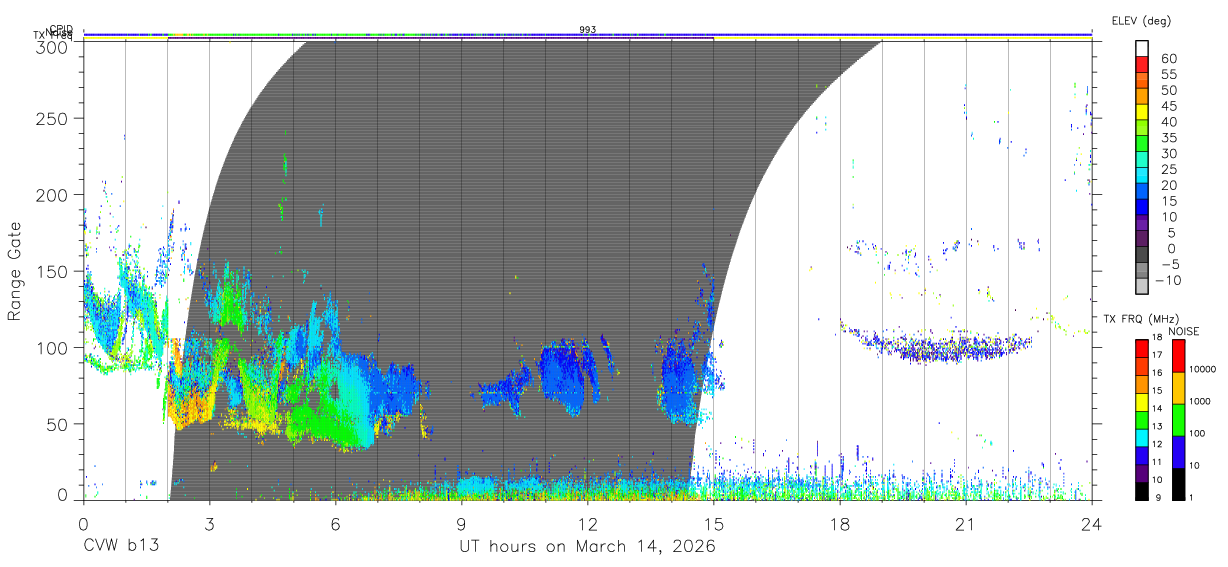
Task: Select the 'CVW b13' radar beam label
Action: pyautogui.click(x=122, y=546)
